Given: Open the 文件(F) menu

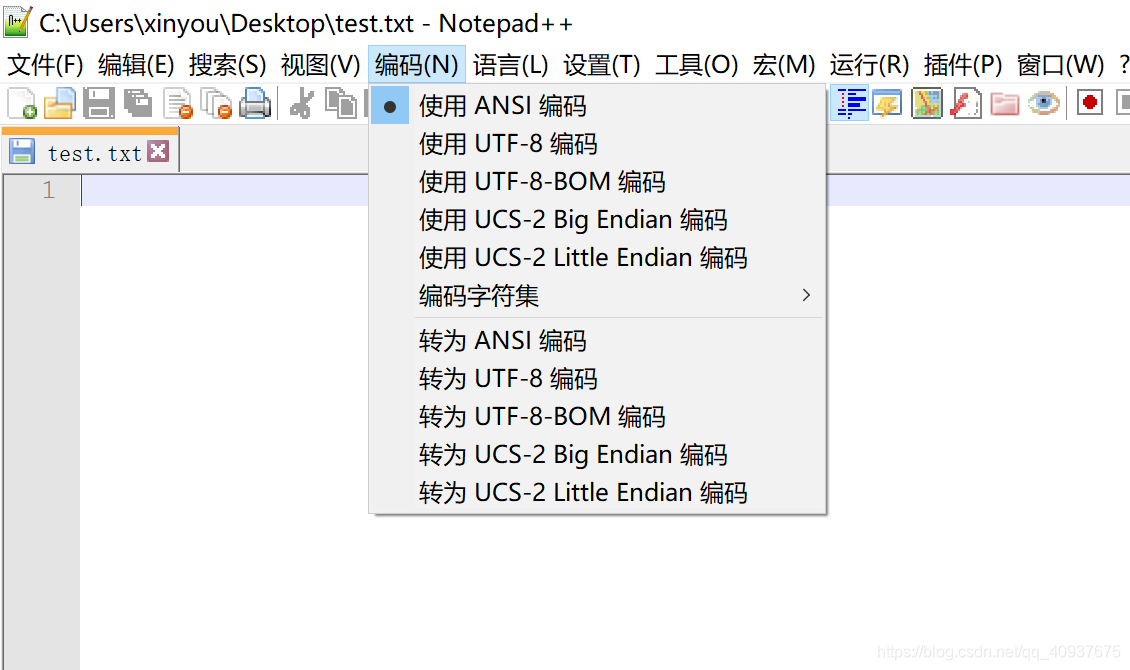Looking at the screenshot, I should [x=45, y=65].
